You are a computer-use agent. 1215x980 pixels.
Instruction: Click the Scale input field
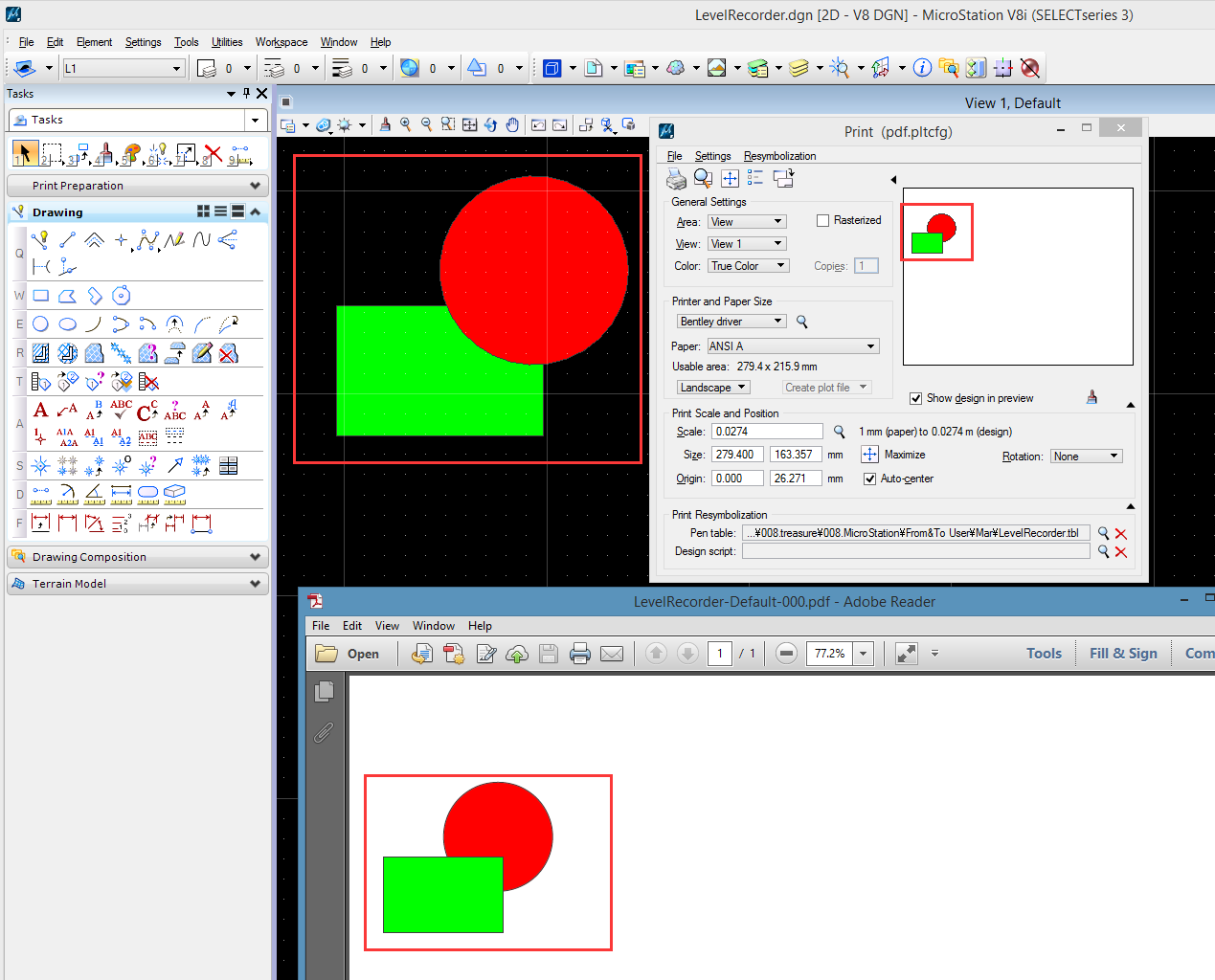point(767,432)
